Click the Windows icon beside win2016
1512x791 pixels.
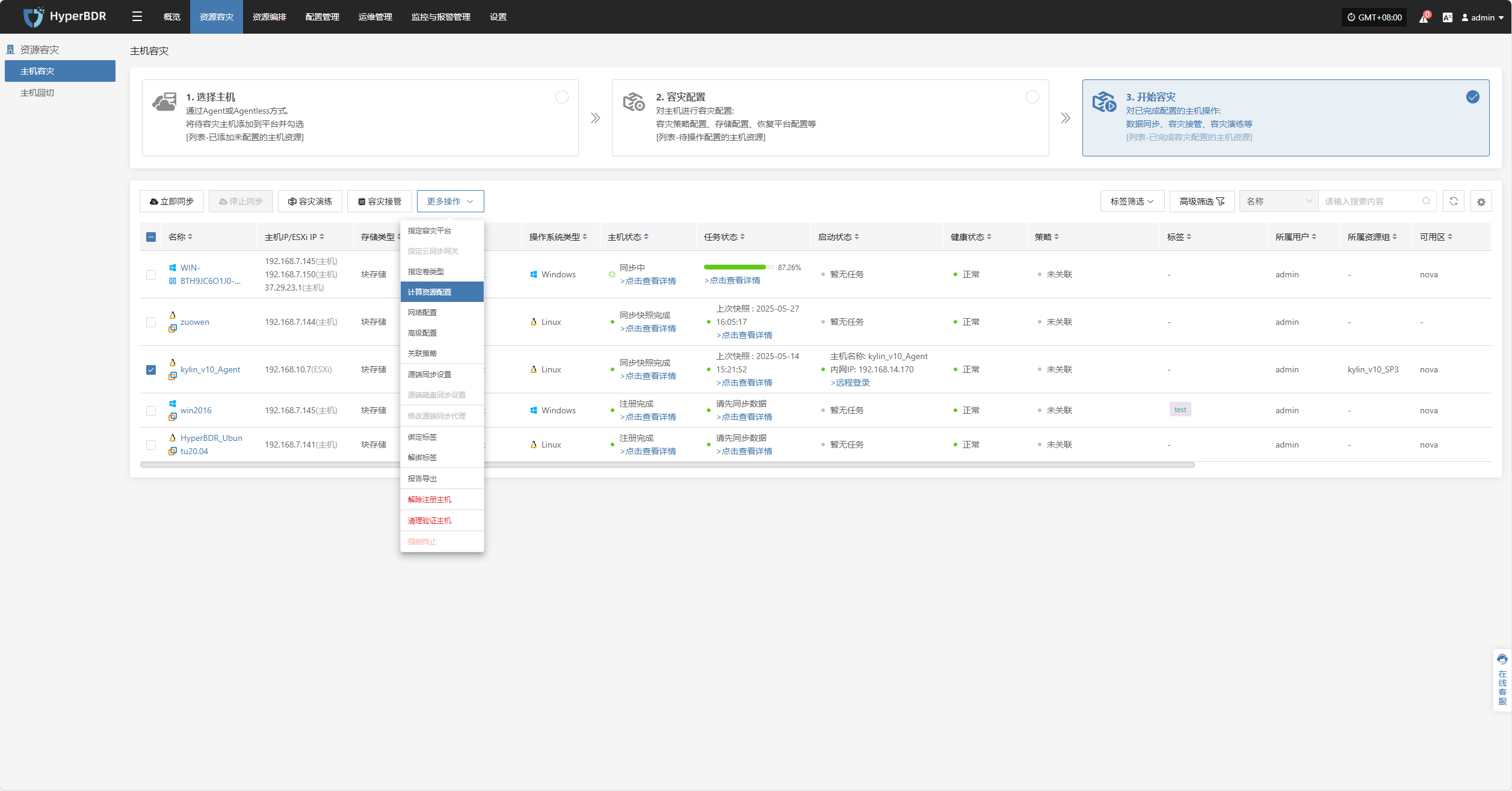click(x=173, y=404)
